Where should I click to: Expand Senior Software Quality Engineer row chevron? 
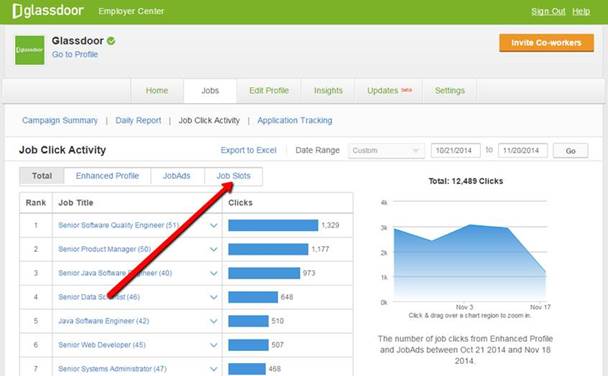point(214,226)
